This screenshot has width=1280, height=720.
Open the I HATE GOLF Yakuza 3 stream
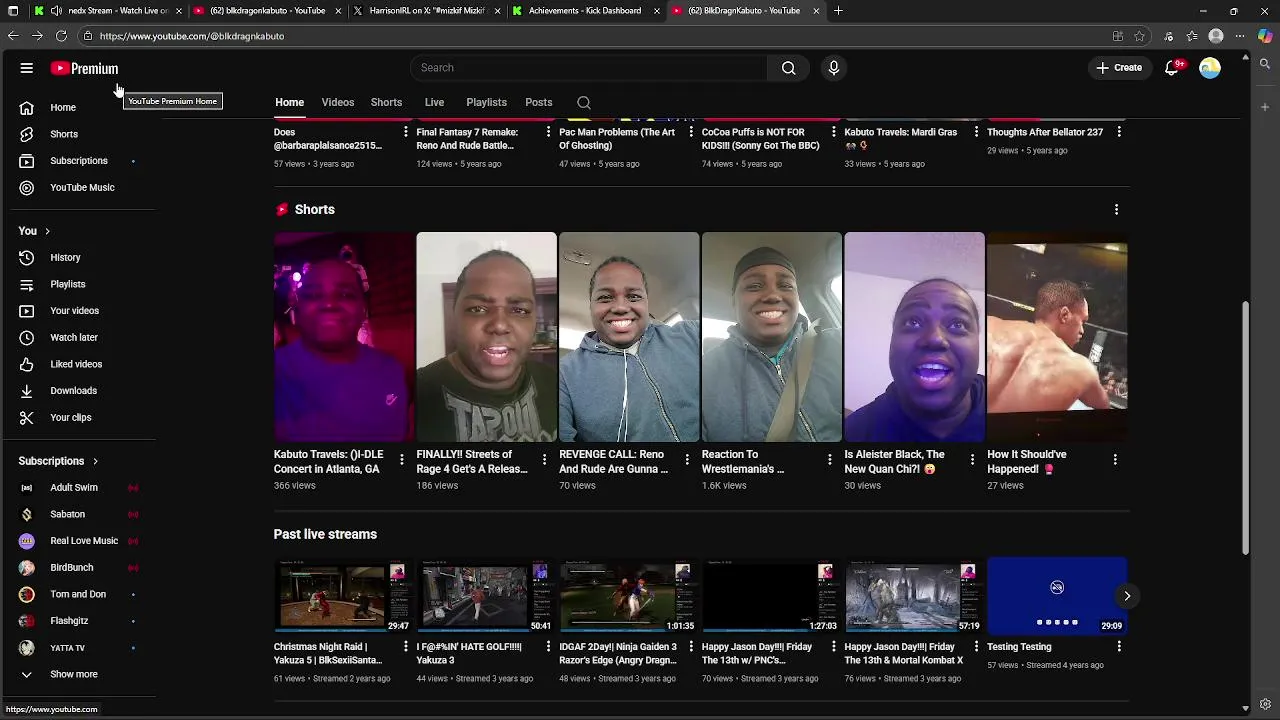[486, 595]
